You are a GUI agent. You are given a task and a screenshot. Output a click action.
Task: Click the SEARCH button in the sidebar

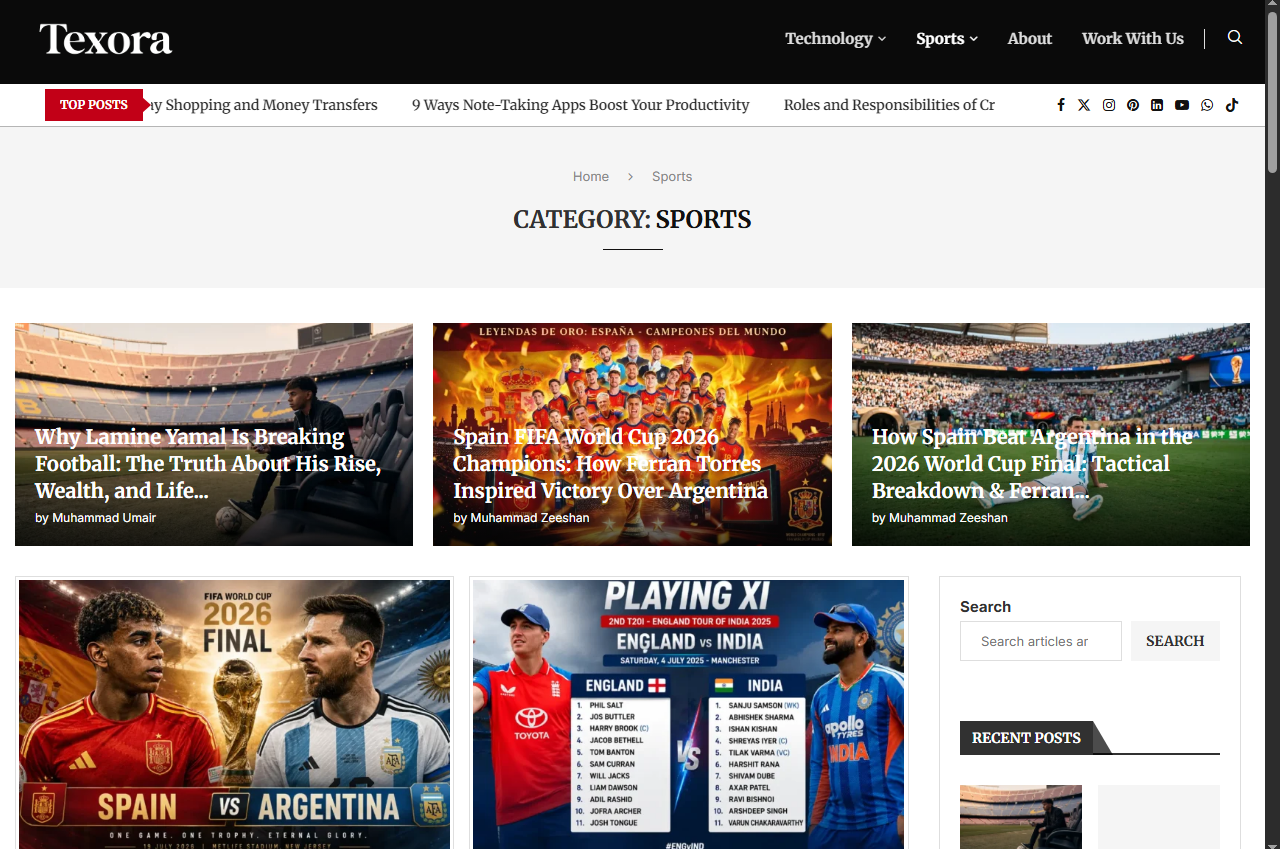click(1175, 641)
